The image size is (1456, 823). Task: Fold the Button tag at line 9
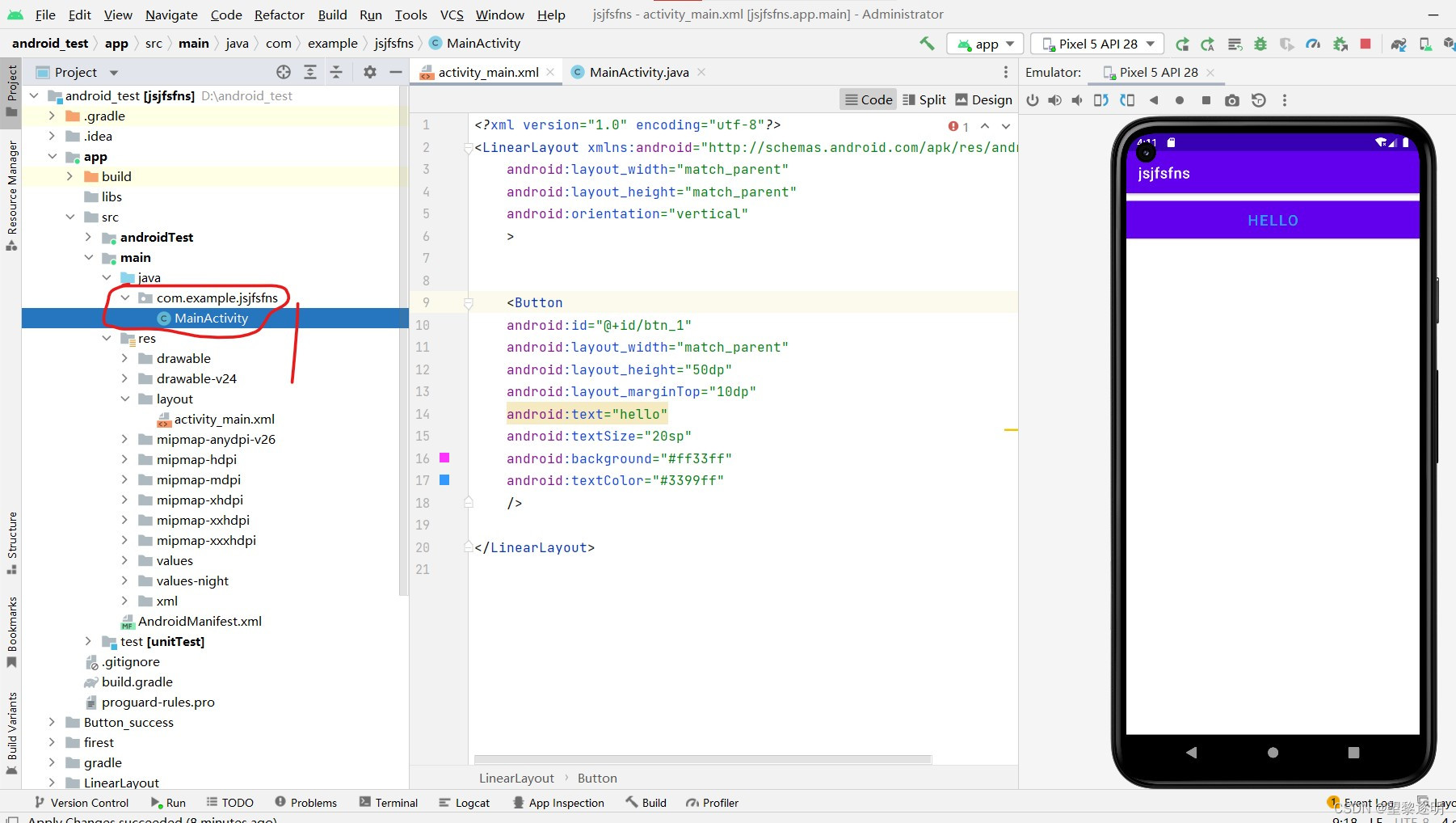[x=468, y=303]
